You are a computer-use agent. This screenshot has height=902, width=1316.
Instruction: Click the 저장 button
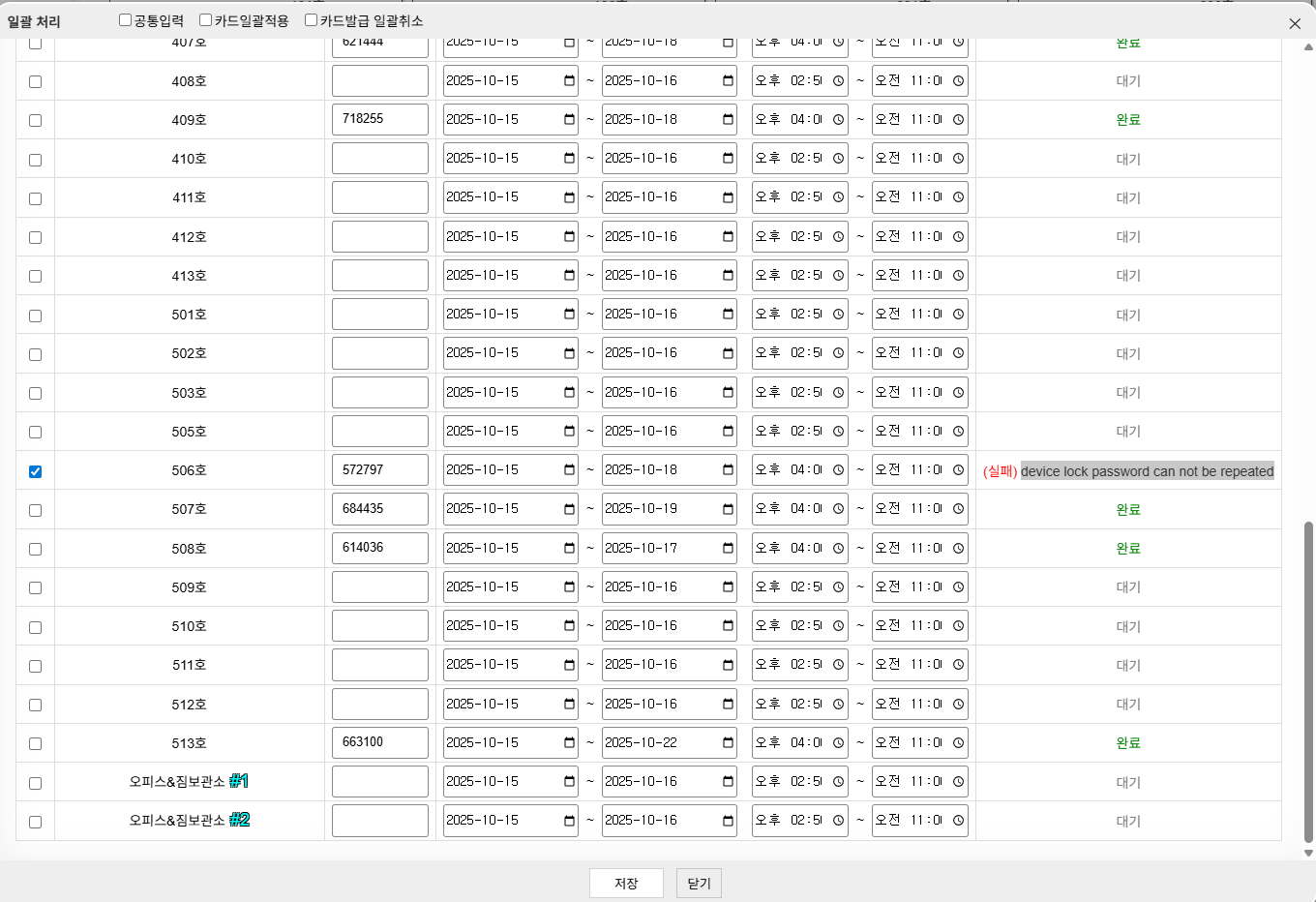coord(626,883)
